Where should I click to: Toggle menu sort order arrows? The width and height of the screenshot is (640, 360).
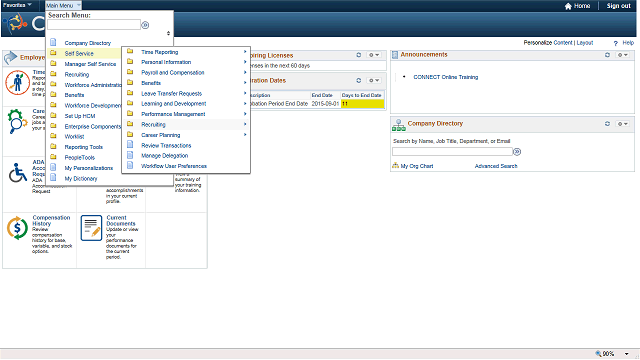point(168,33)
